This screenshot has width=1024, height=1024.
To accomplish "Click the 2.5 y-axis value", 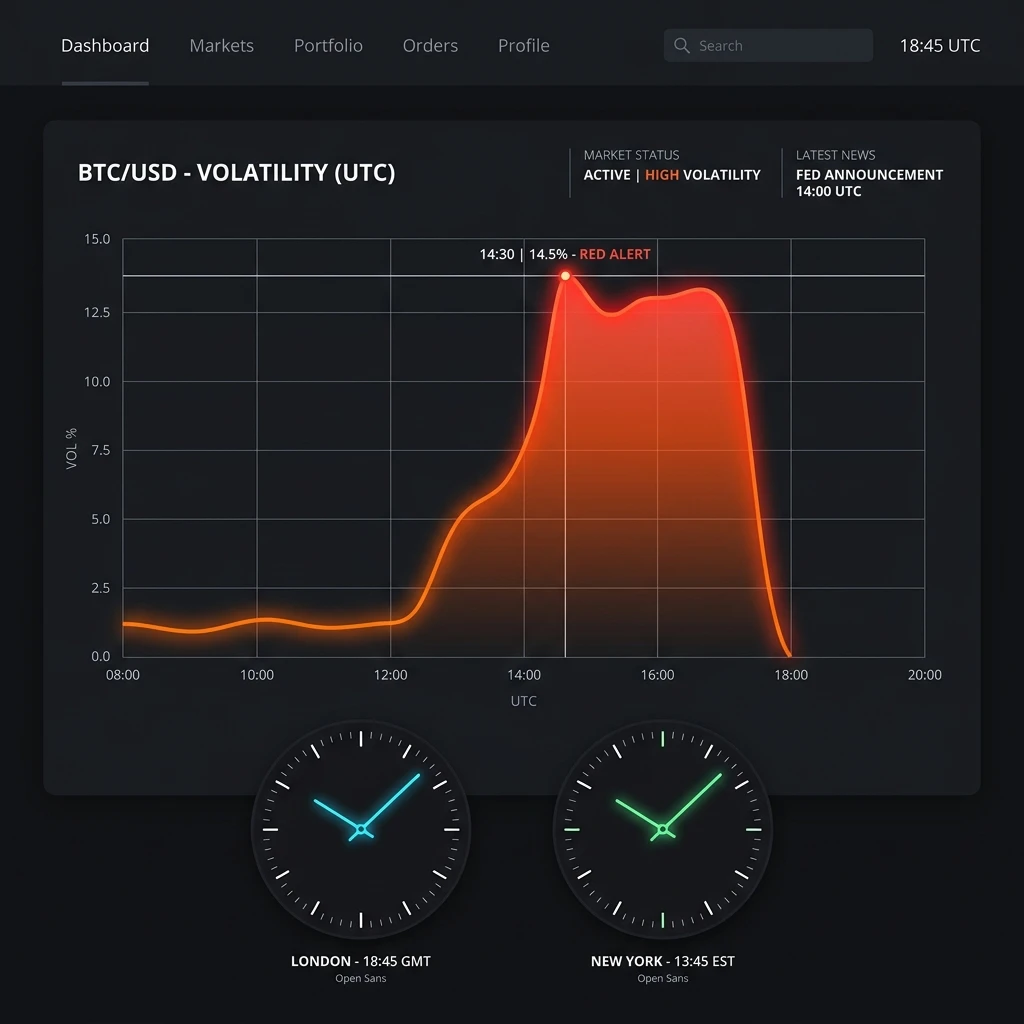I will click(101, 588).
